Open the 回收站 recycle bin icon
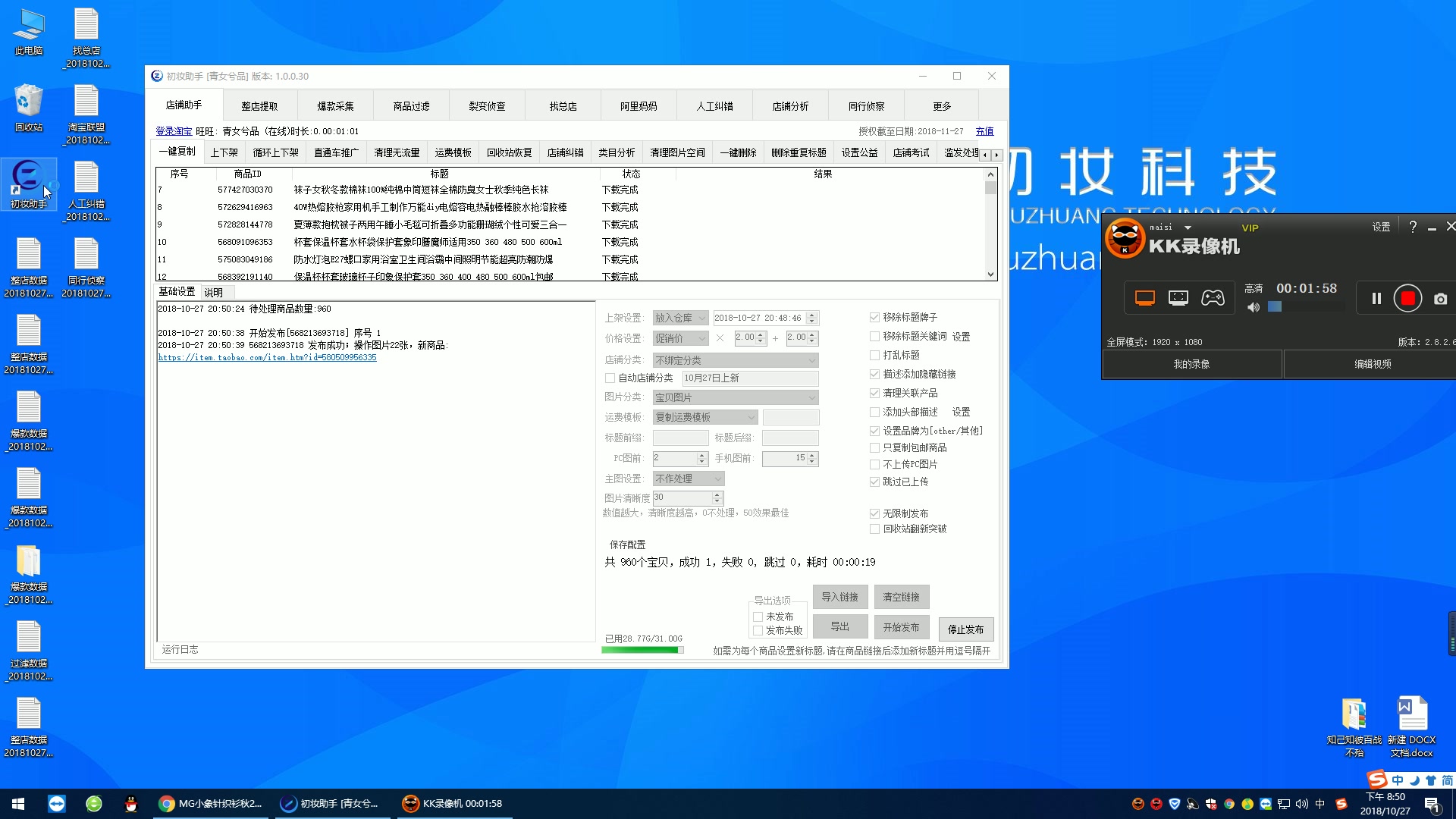Viewport: 1456px width, 819px height. pyautogui.click(x=29, y=108)
